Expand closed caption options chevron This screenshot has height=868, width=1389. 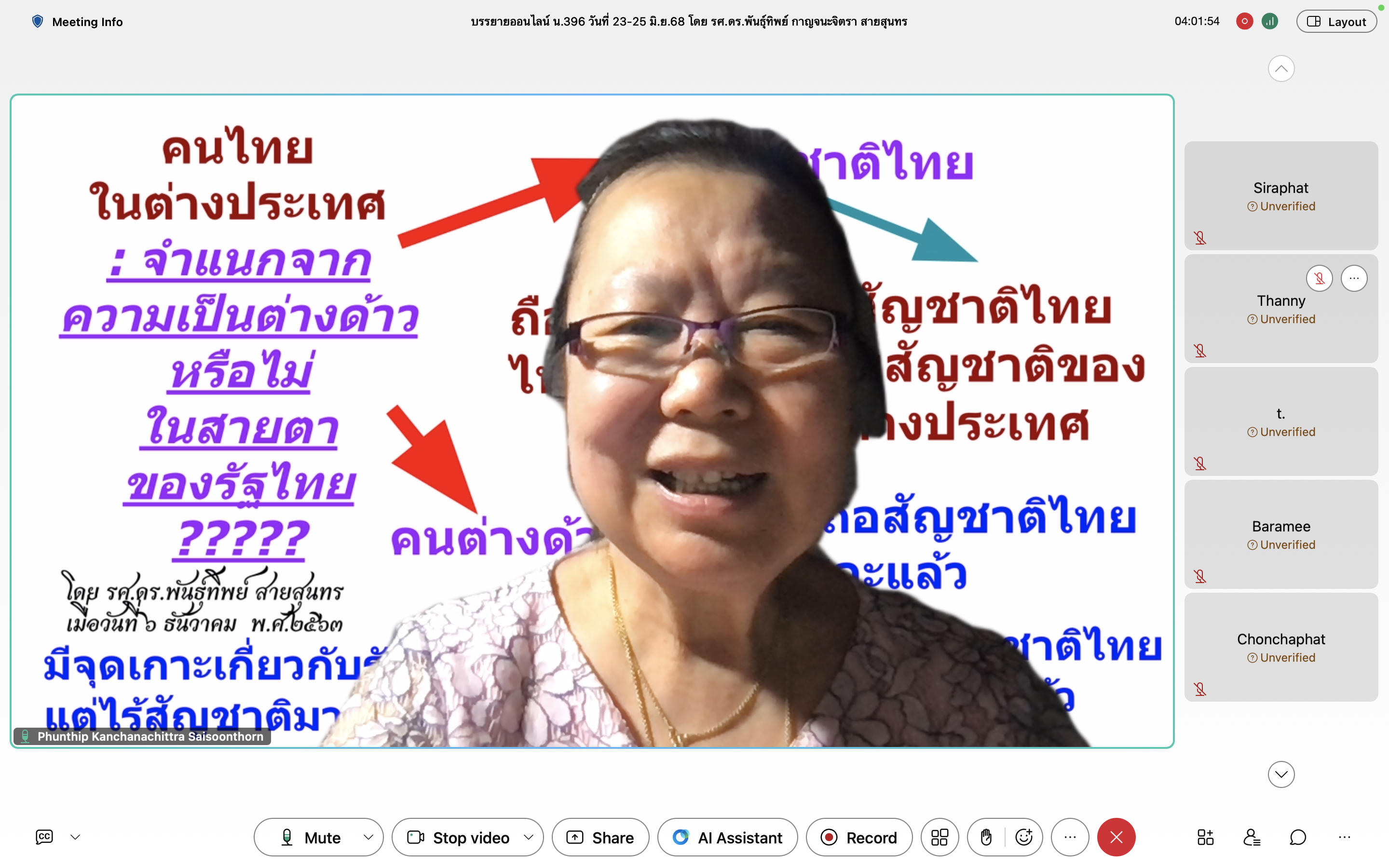tap(75, 837)
